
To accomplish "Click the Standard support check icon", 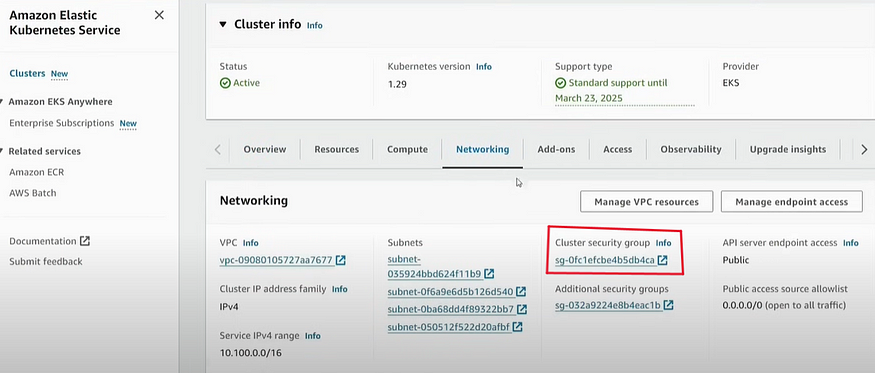I will click(560, 83).
